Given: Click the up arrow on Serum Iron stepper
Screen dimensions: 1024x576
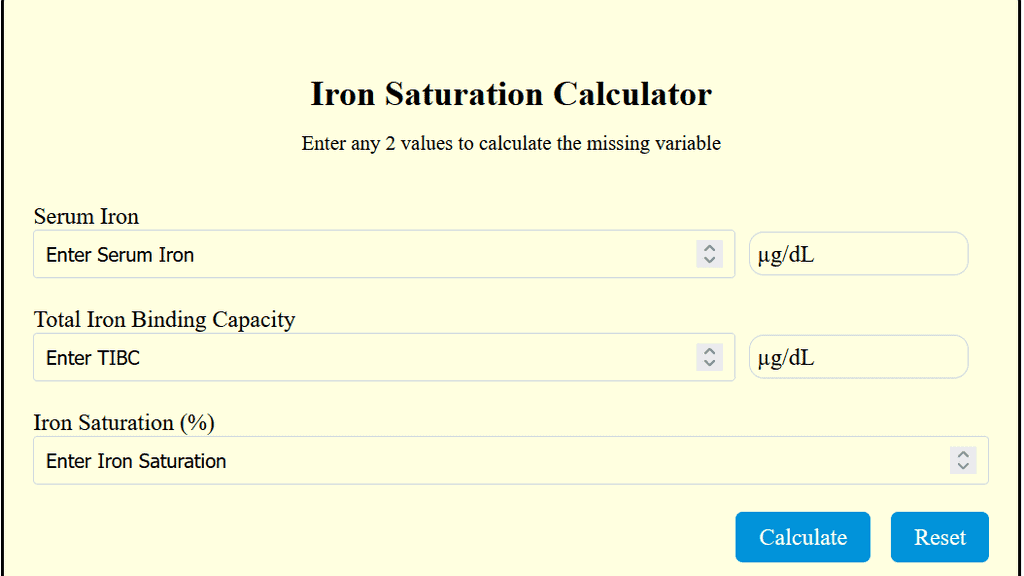Looking at the screenshot, I should [x=710, y=248].
